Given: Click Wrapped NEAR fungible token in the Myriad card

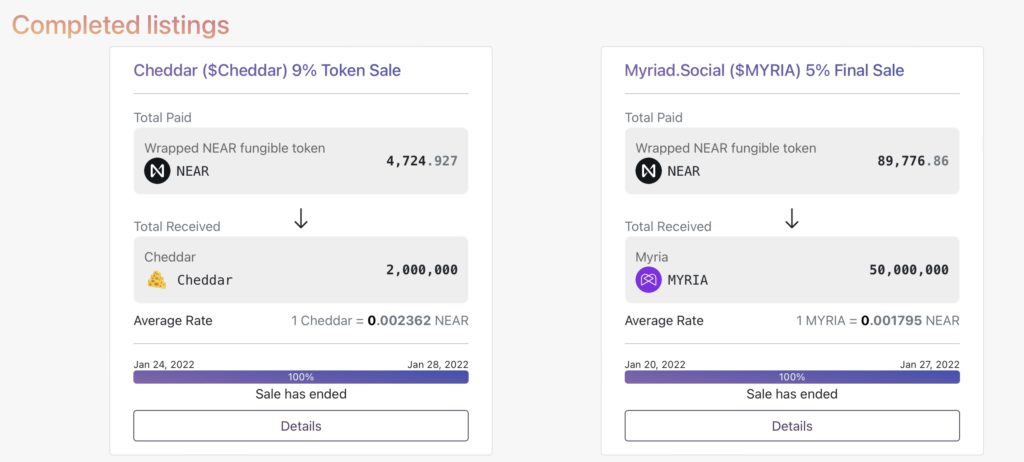Looking at the screenshot, I should coord(726,148).
